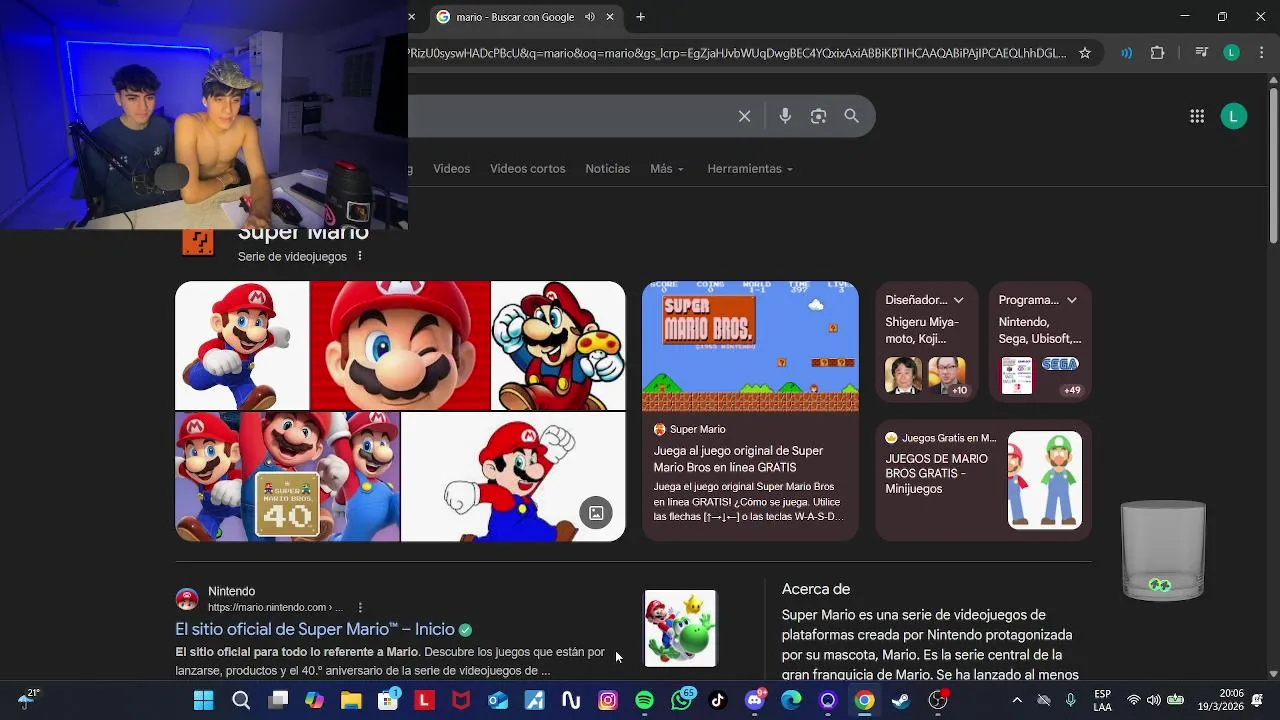Open Windows taskbar search

click(241, 700)
